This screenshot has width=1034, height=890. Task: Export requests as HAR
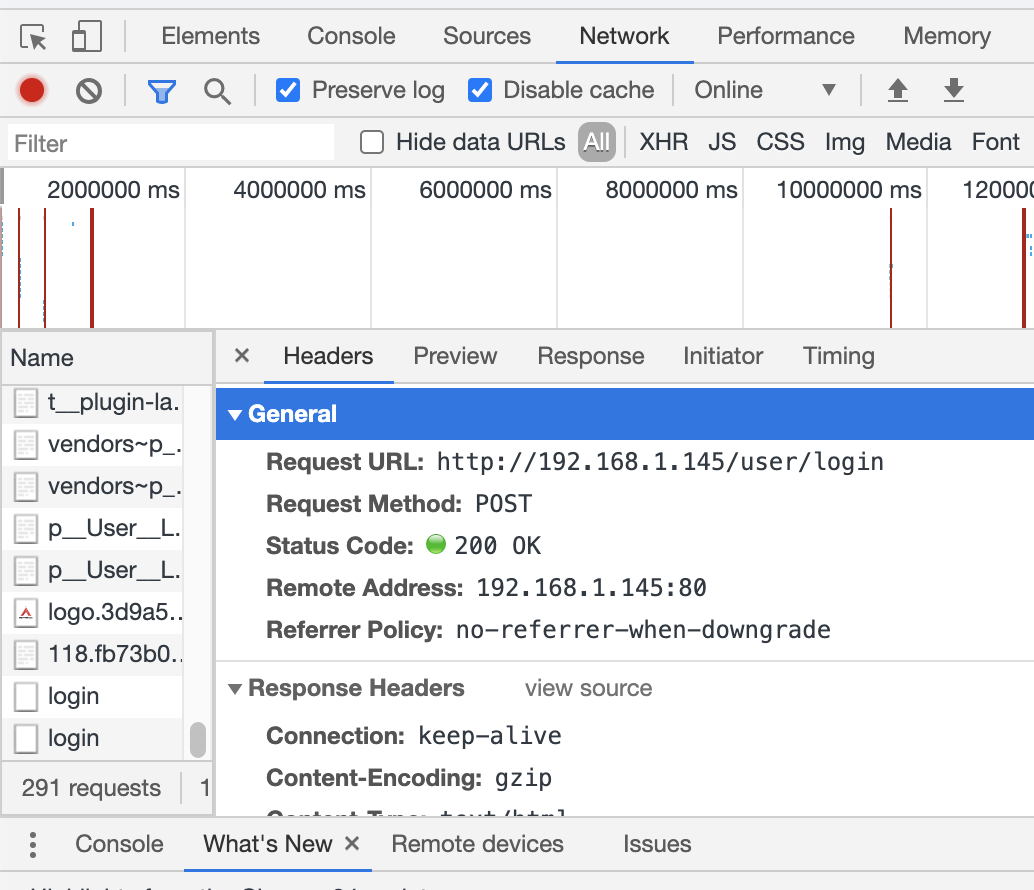pos(953,90)
